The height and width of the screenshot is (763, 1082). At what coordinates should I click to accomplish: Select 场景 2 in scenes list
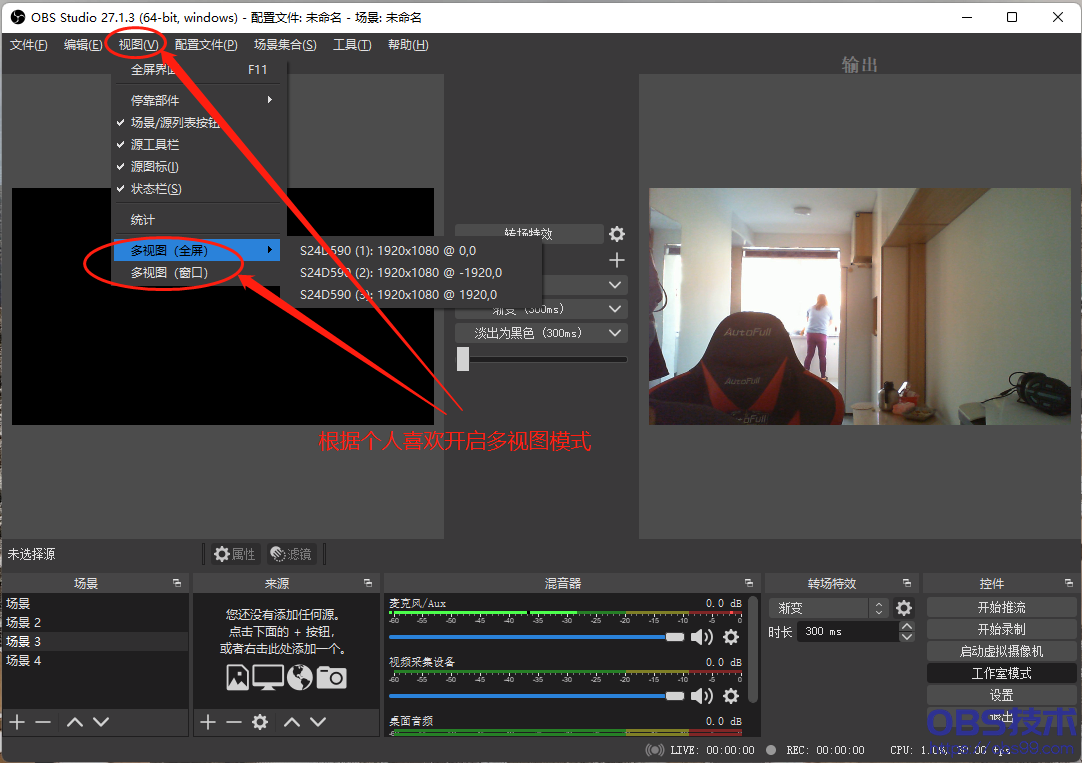pos(24,622)
